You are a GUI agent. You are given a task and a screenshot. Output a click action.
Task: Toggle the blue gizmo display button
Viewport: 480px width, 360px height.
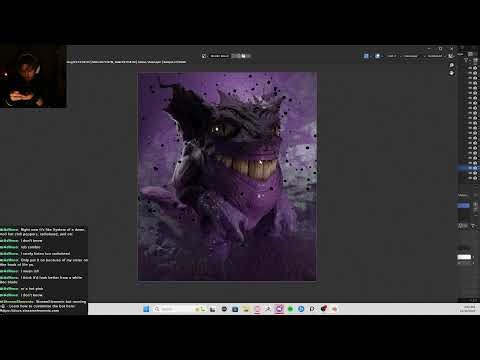pos(366,56)
